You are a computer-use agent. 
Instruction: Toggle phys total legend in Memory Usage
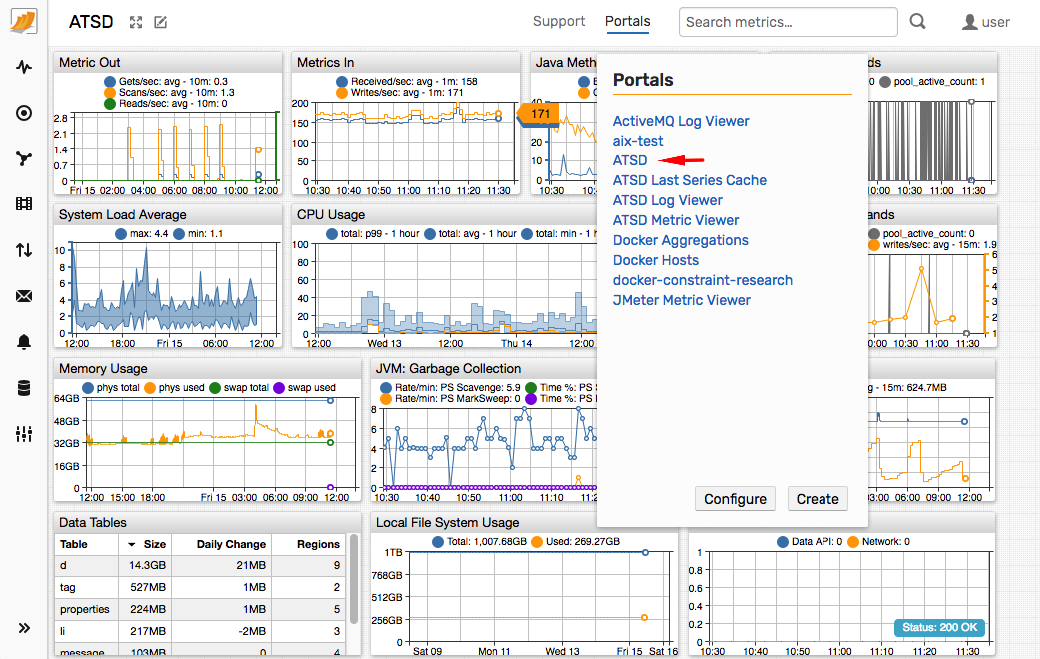click(111, 388)
